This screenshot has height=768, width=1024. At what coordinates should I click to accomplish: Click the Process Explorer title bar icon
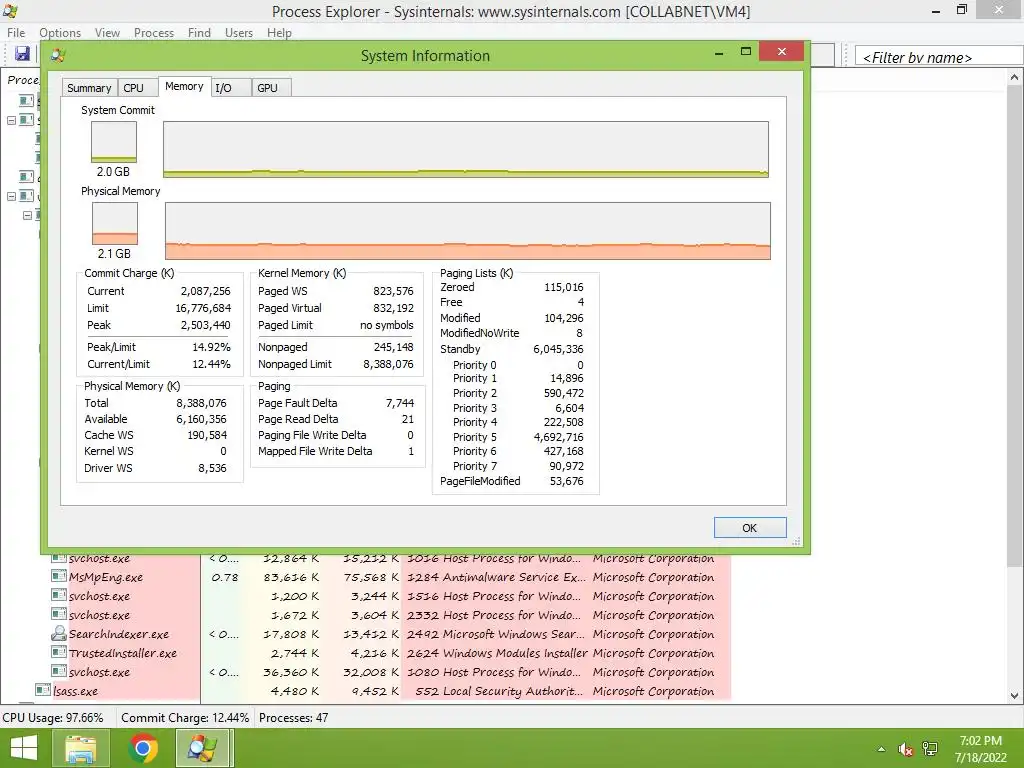(10, 11)
